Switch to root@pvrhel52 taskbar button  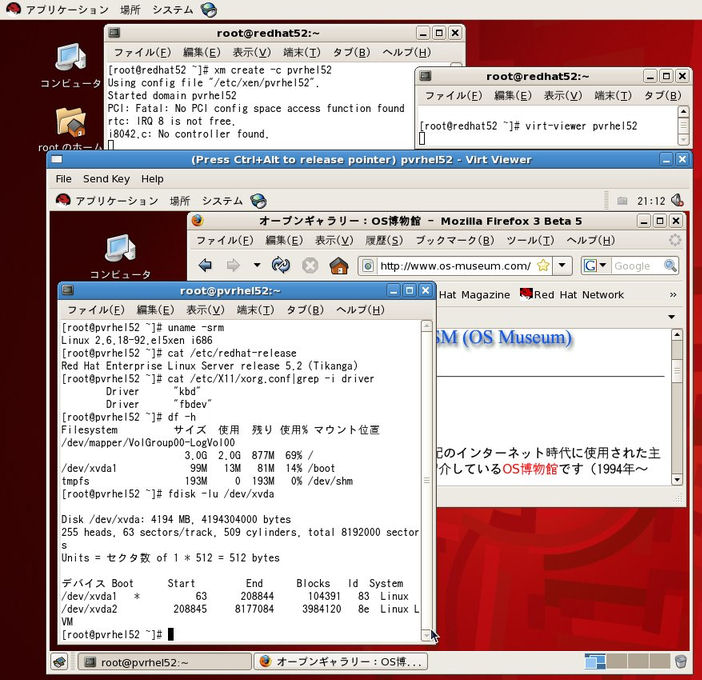pyautogui.click(x=164, y=662)
